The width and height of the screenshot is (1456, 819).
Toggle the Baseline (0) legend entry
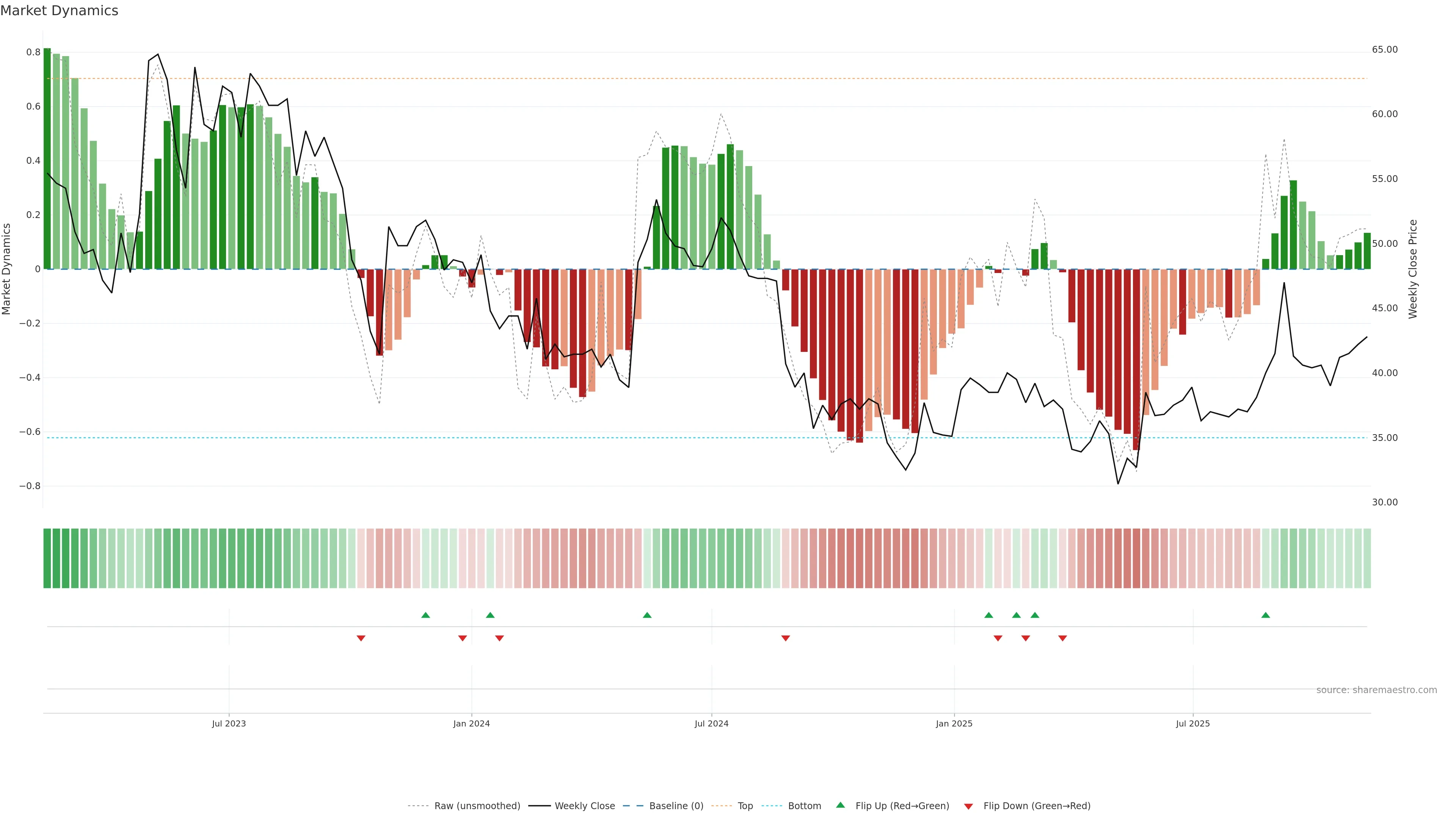click(x=676, y=806)
